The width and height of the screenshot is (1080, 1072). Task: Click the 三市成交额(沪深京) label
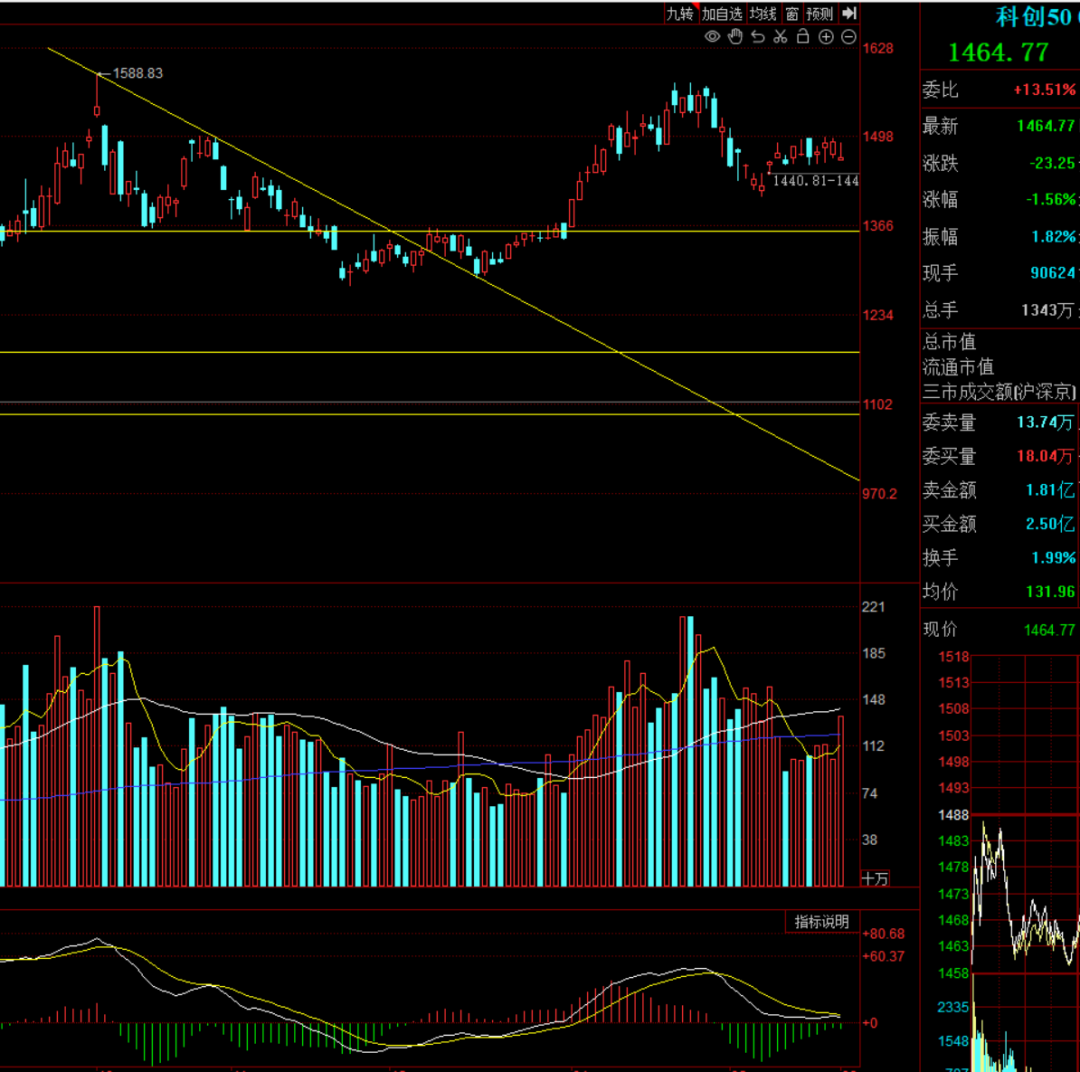click(x=999, y=393)
